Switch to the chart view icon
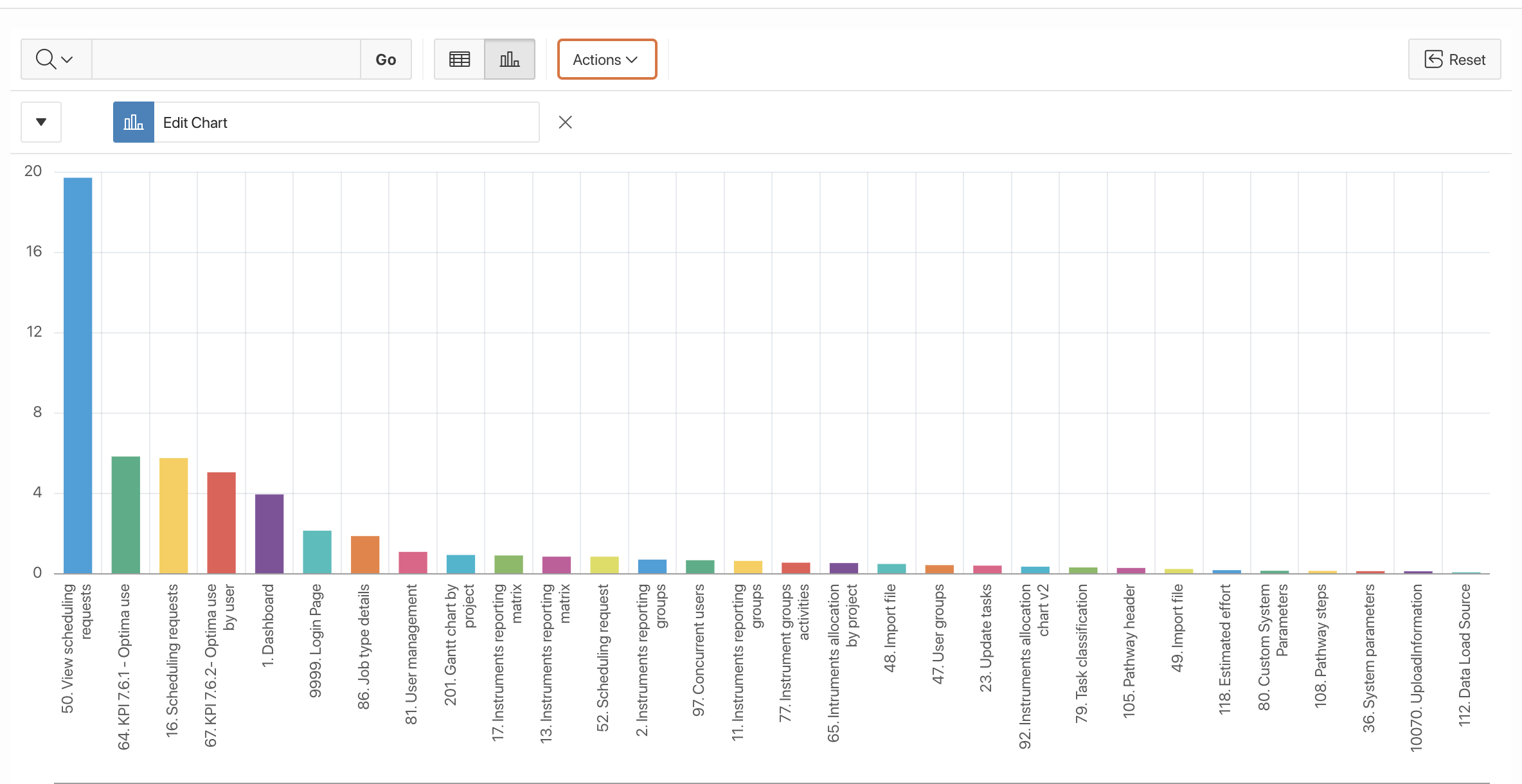Screen dimensions: 1522x784 point(510,59)
